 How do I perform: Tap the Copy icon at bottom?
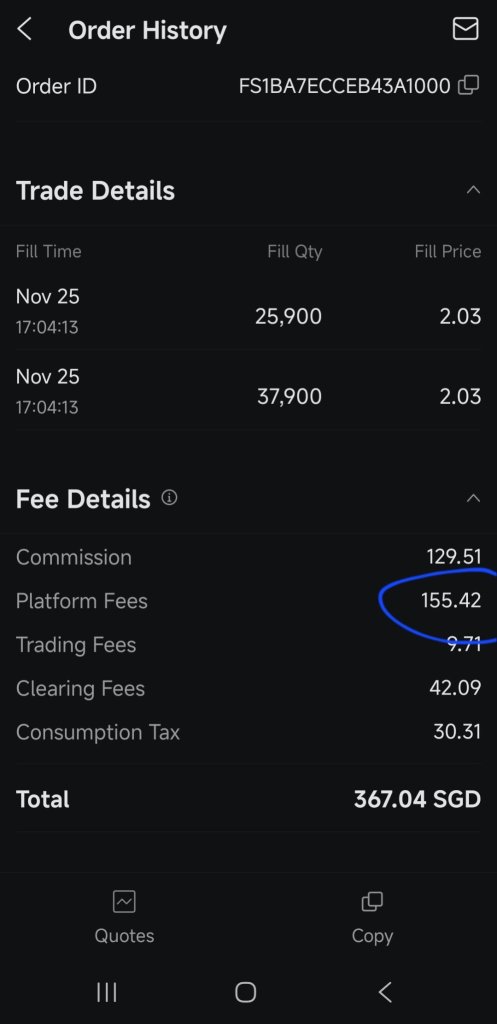(x=372, y=902)
